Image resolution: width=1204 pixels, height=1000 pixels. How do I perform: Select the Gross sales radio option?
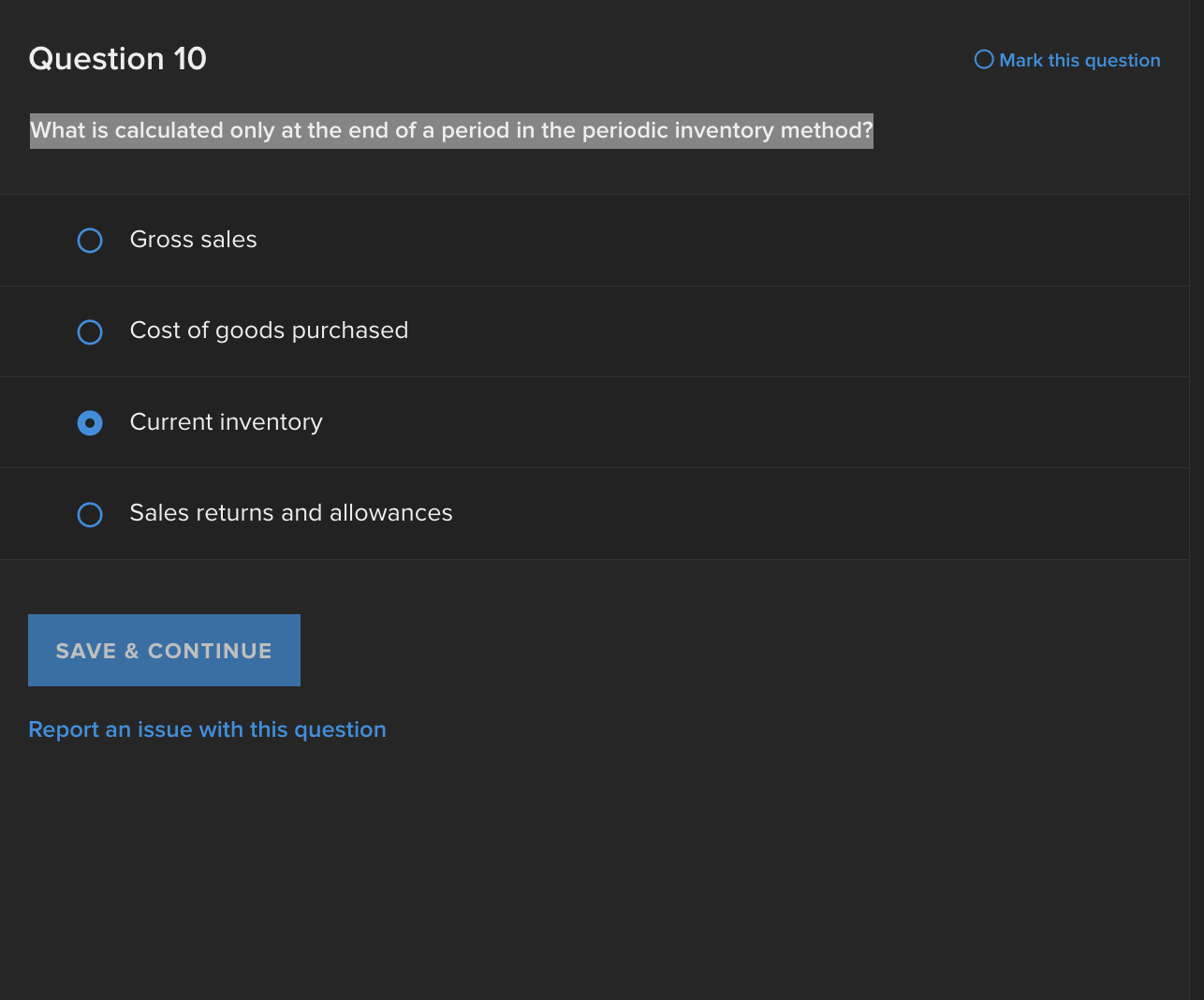point(90,241)
